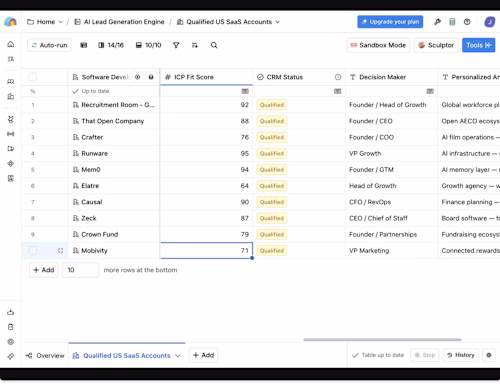This screenshot has height=384, width=500.
Task: Click the row height icon beside Auto-run
Action: pos(84,45)
